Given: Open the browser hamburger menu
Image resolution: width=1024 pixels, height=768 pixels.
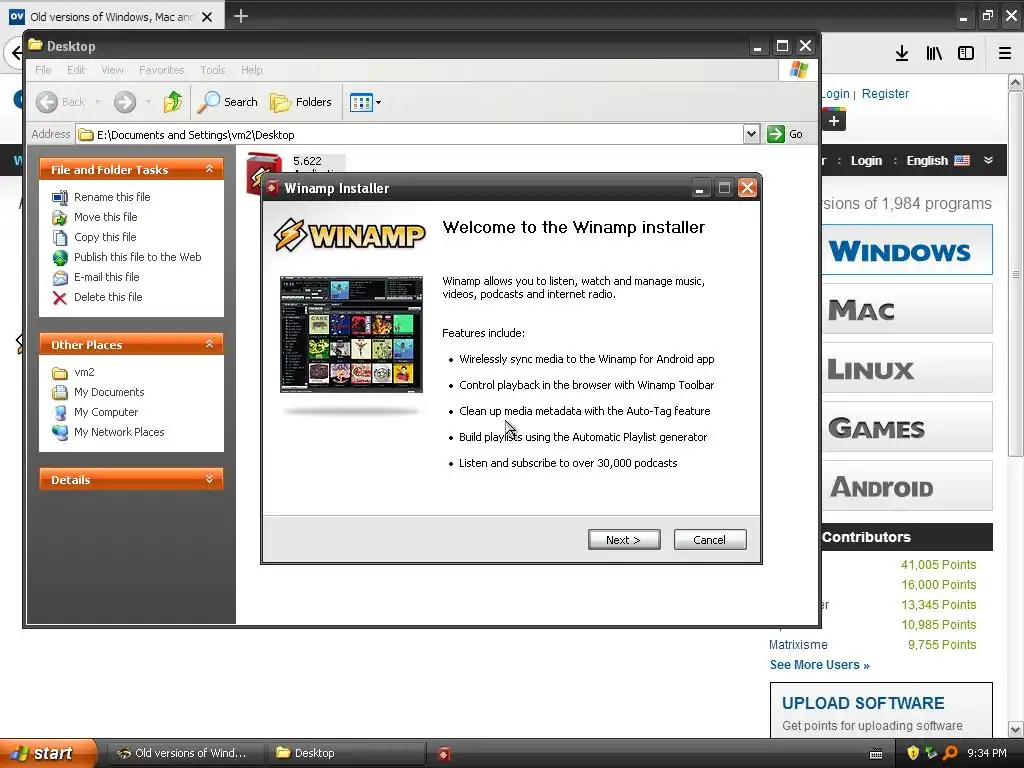Looking at the screenshot, I should [x=1005, y=54].
